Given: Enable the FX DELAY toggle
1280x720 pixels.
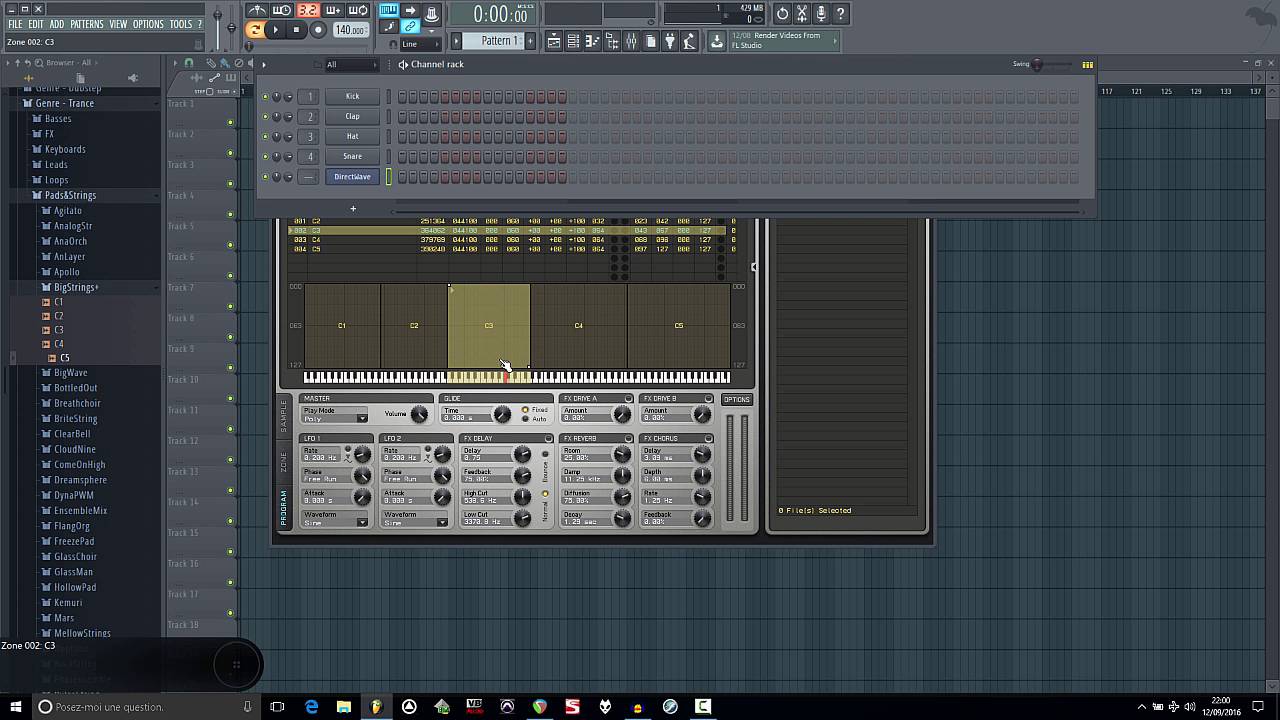Looking at the screenshot, I should 548,439.
